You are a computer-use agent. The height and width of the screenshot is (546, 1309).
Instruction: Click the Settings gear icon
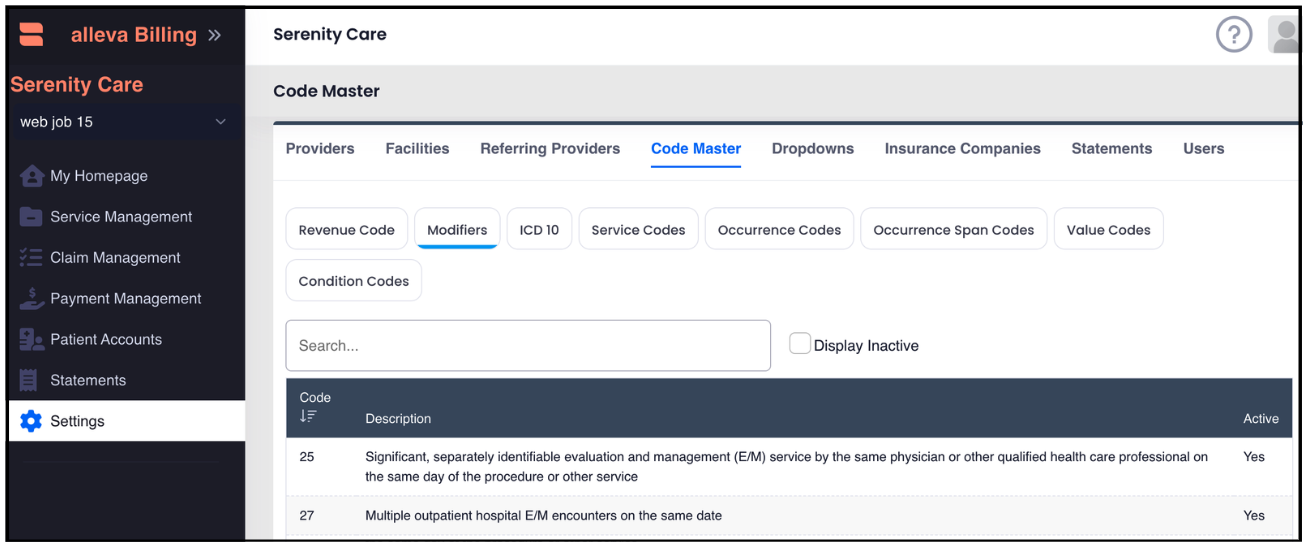[x=32, y=421]
